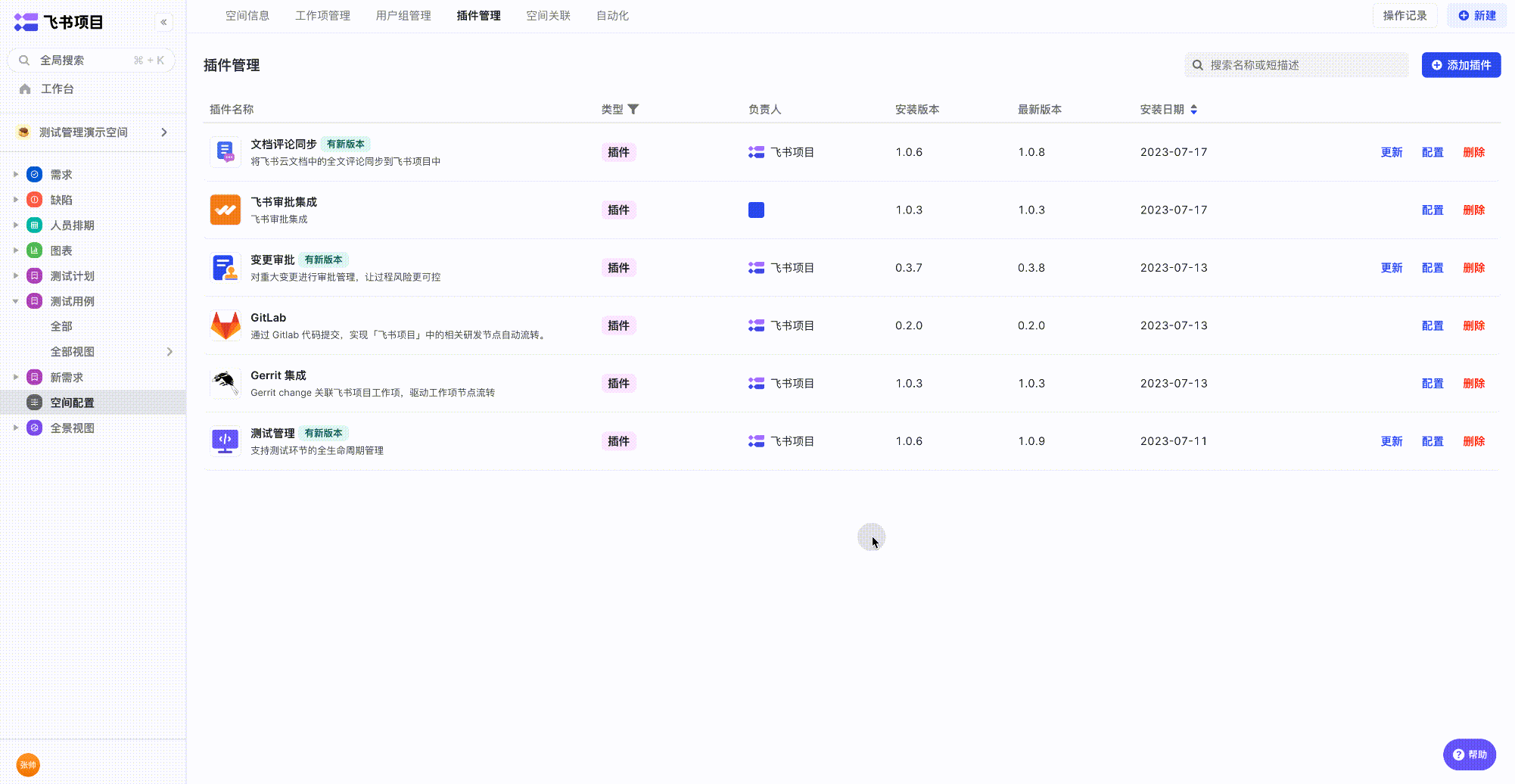The height and width of the screenshot is (784, 1515).
Task: Click the 测试管理演示空间 space icon
Action: [23, 132]
